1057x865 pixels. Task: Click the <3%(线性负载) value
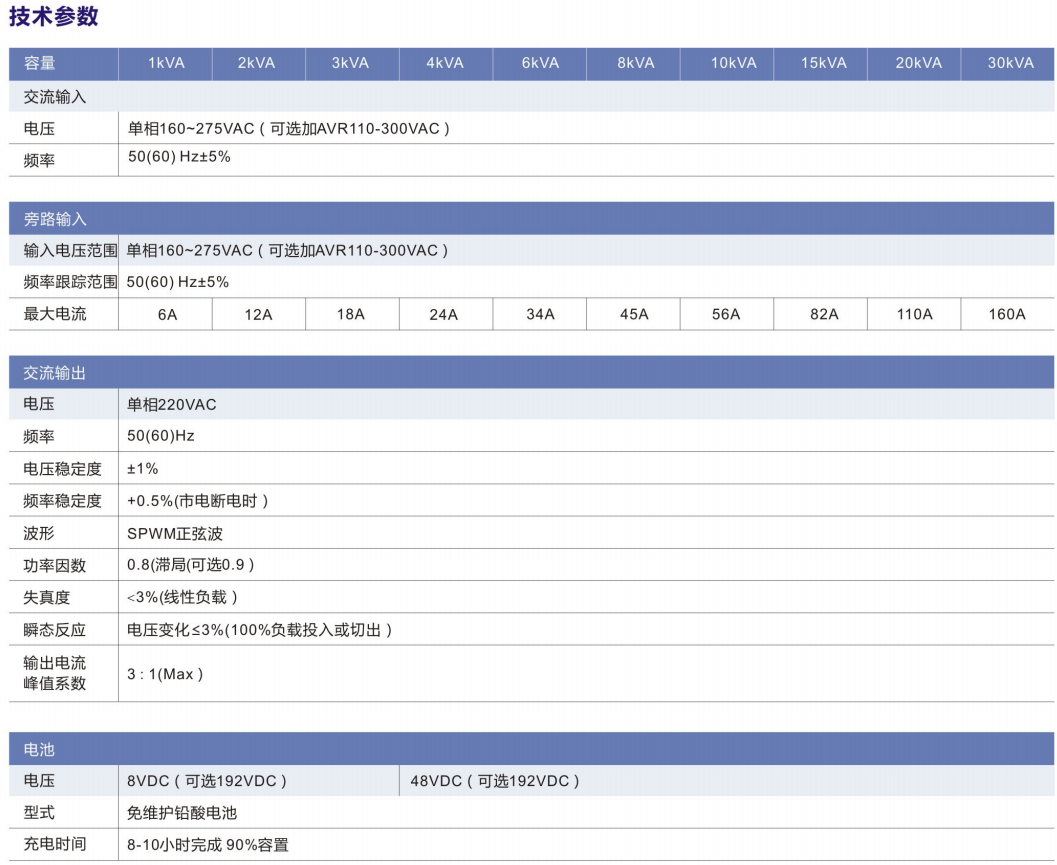pyautogui.click(x=182, y=597)
